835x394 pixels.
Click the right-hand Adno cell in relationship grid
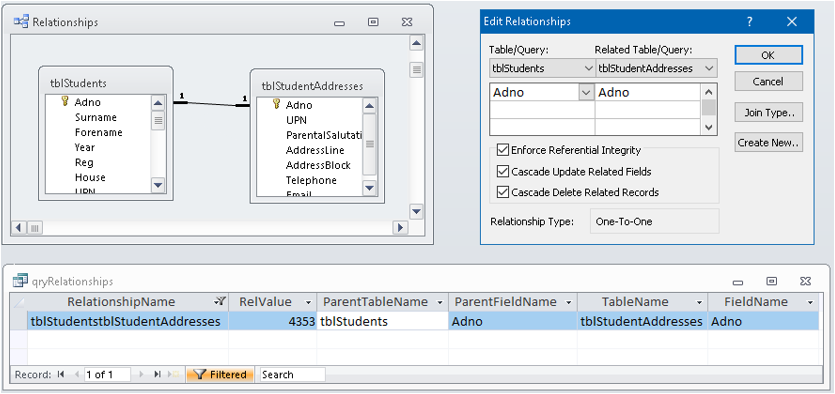pos(648,93)
